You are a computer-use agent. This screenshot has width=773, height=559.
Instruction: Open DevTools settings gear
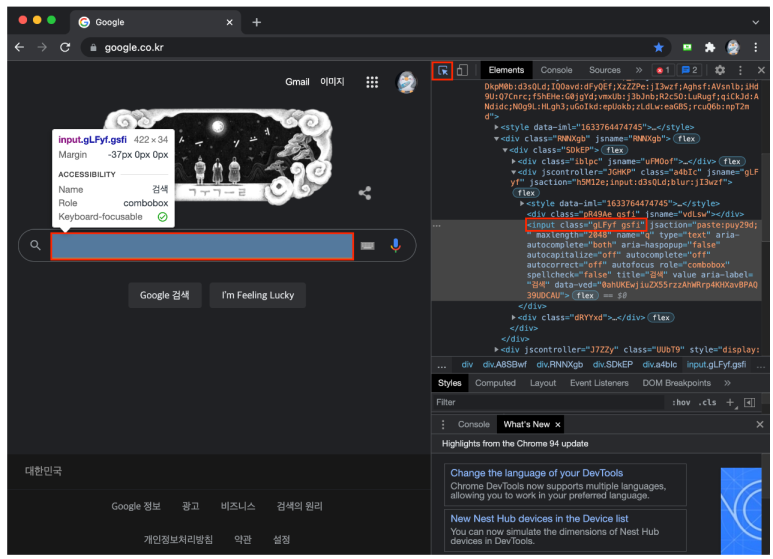pos(720,70)
